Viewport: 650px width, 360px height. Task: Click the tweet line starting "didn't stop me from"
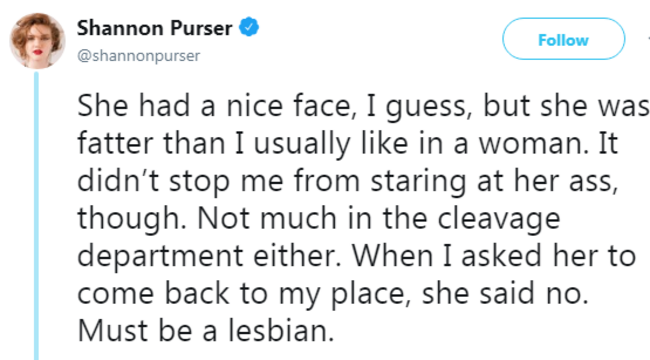[347, 181]
